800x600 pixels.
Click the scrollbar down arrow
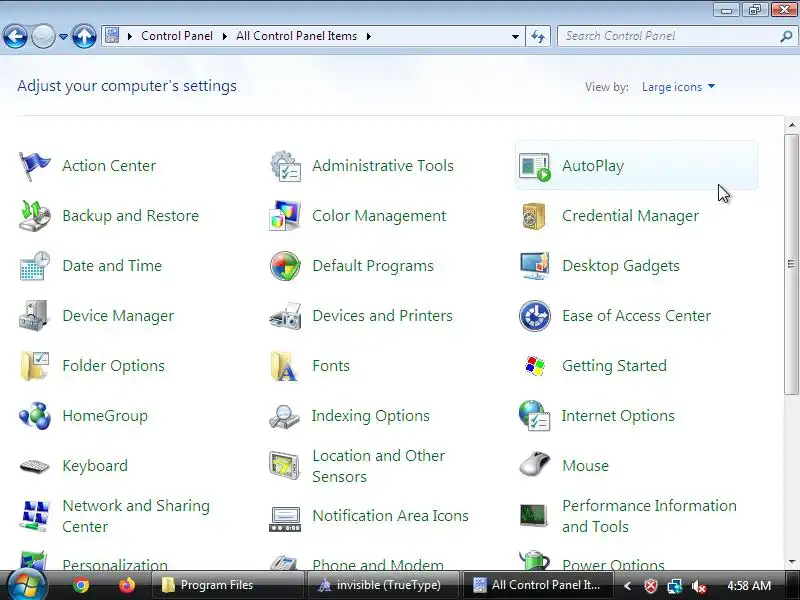point(792,562)
